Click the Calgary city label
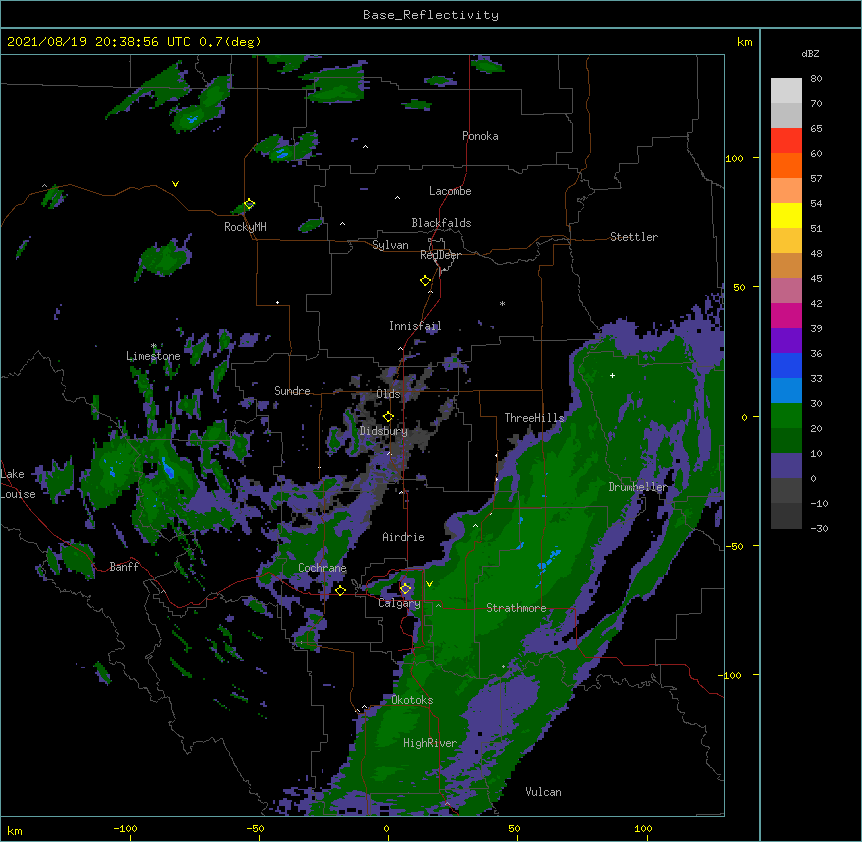 coord(399,603)
